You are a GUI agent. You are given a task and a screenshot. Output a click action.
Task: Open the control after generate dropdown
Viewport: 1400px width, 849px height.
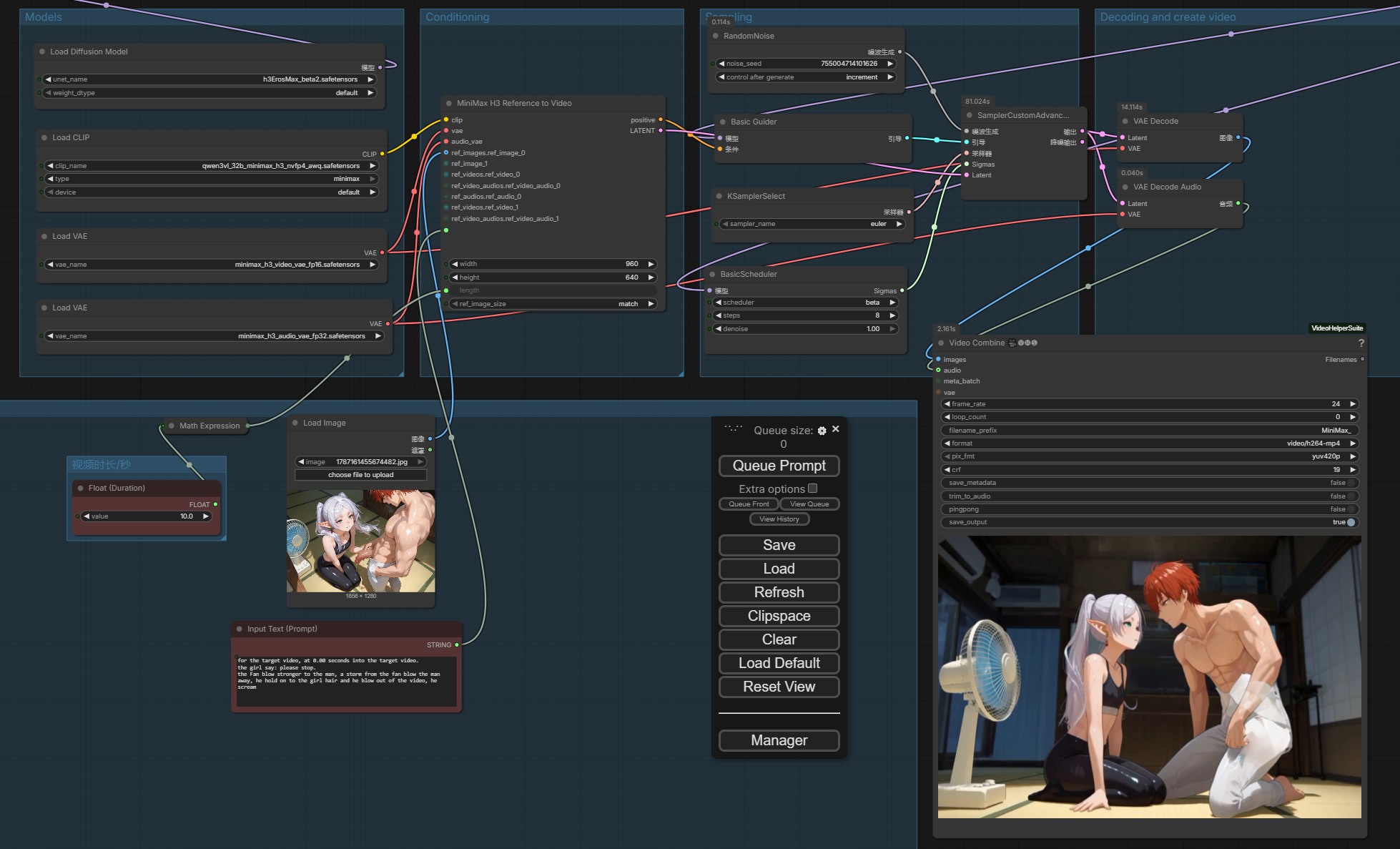tap(806, 77)
